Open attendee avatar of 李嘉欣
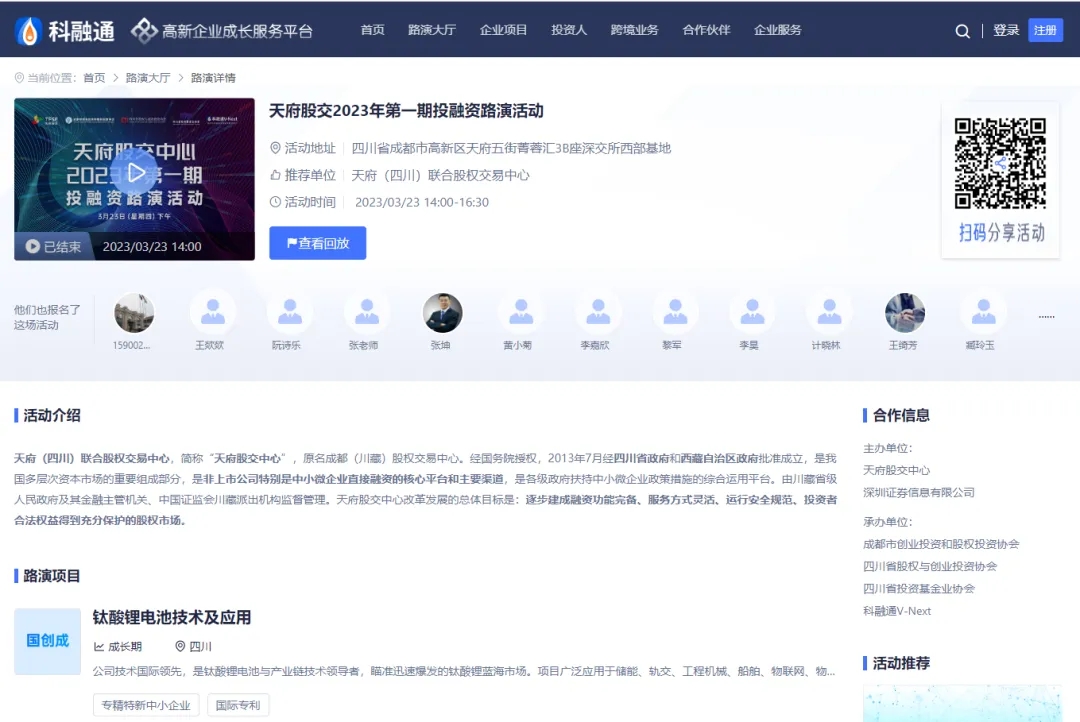The image size is (1080, 722). tap(598, 313)
